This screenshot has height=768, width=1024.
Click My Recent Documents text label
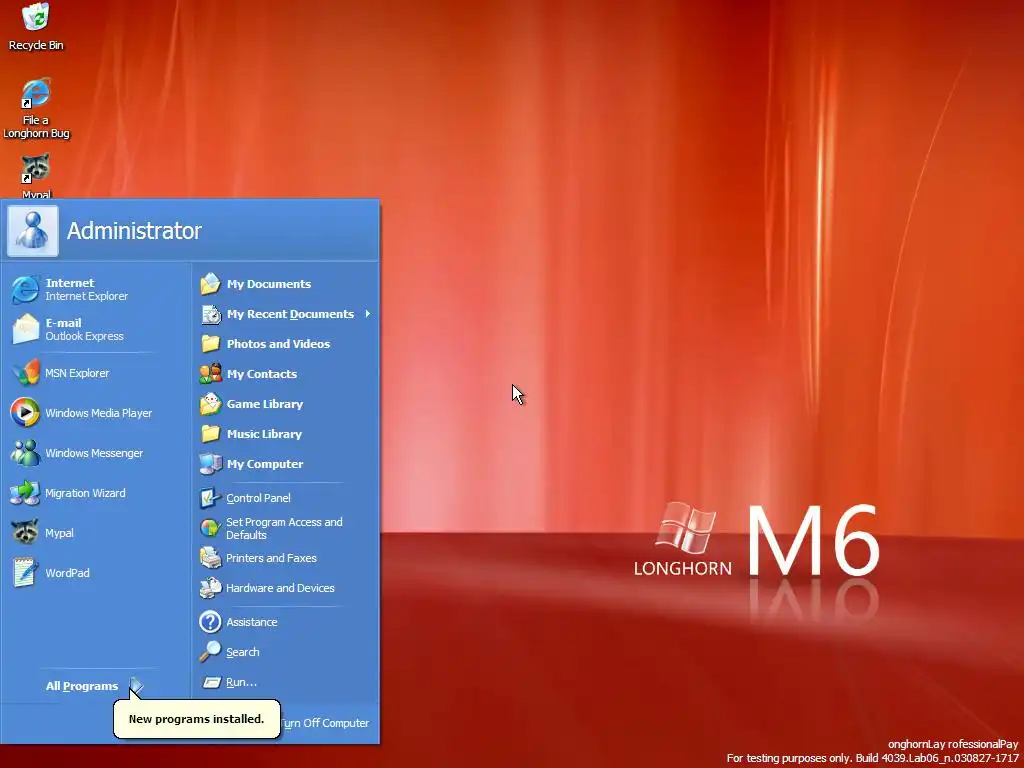290,314
